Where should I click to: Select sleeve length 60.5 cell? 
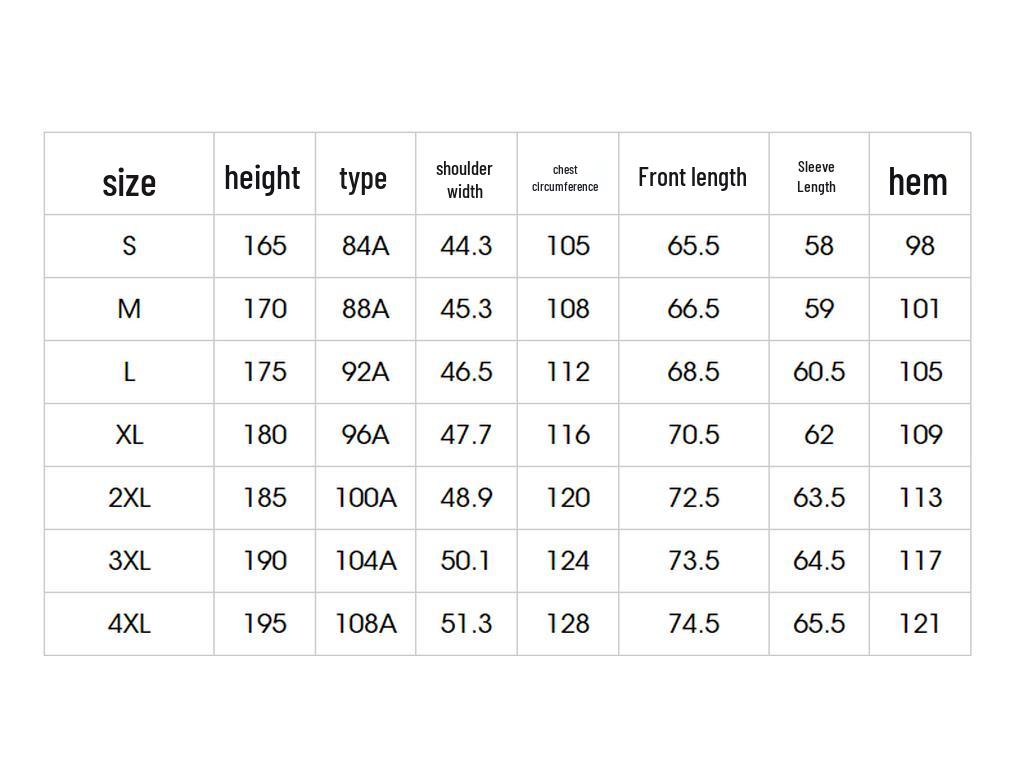pos(818,372)
